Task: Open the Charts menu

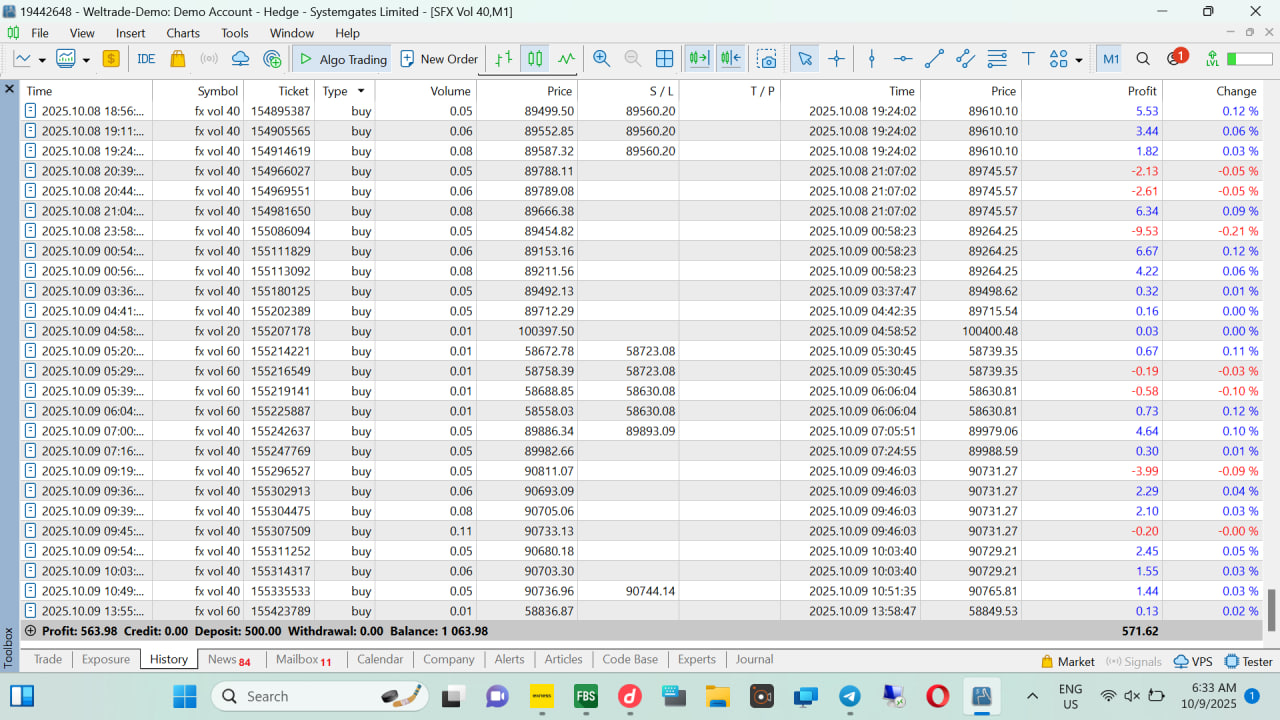Action: pyautogui.click(x=183, y=33)
